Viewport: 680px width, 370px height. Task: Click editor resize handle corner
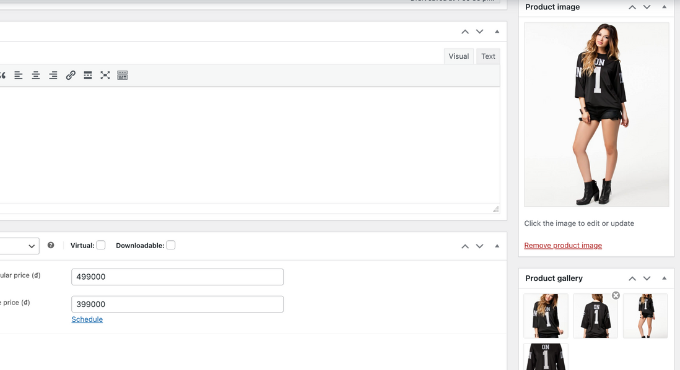(x=496, y=209)
